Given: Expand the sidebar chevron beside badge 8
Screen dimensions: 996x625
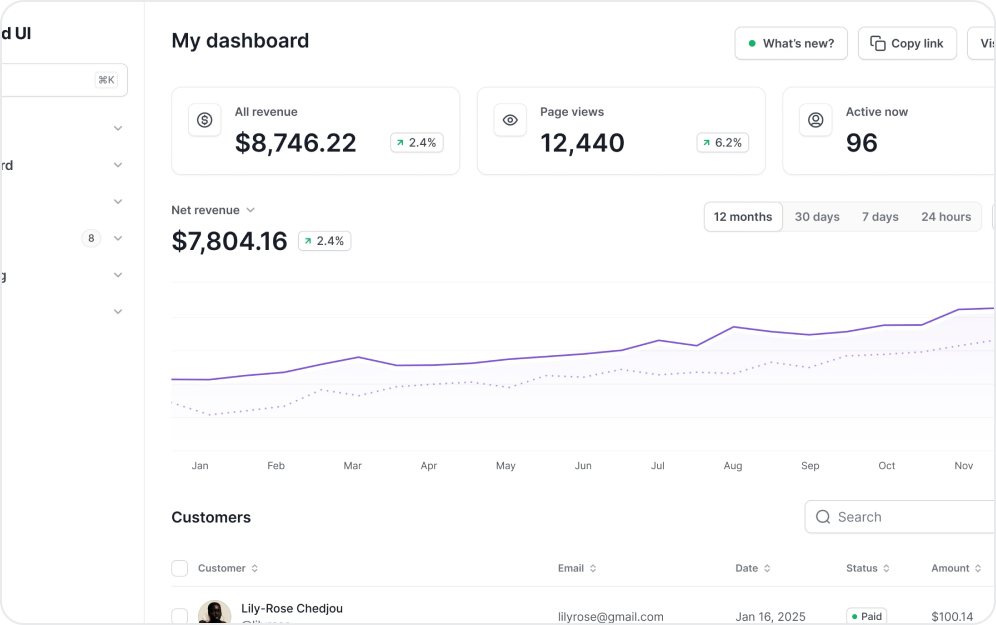Looking at the screenshot, I should 118,238.
